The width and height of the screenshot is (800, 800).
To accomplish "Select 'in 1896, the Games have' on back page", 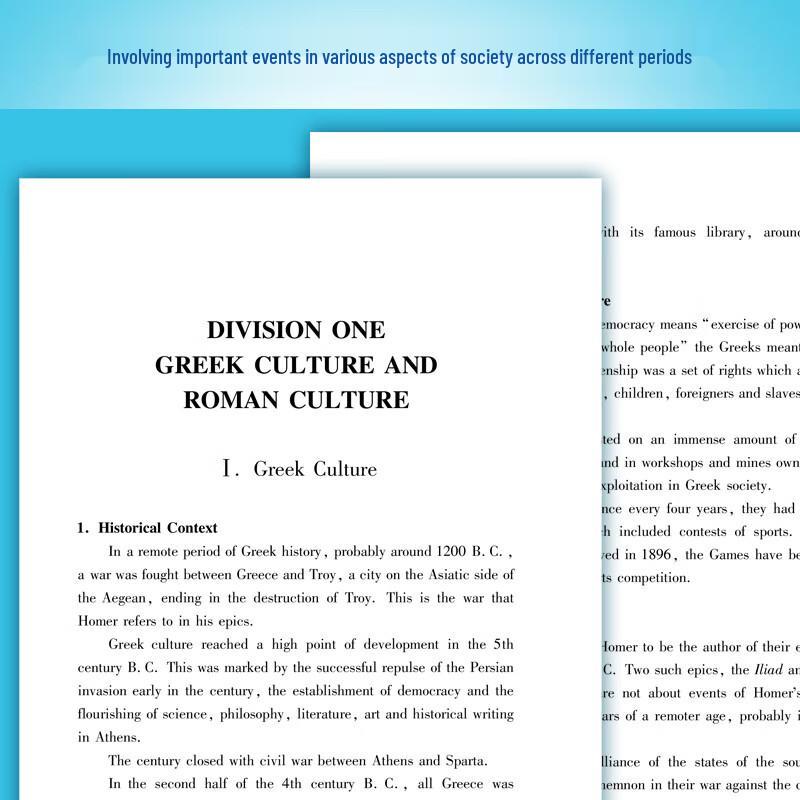I will tap(706, 555).
